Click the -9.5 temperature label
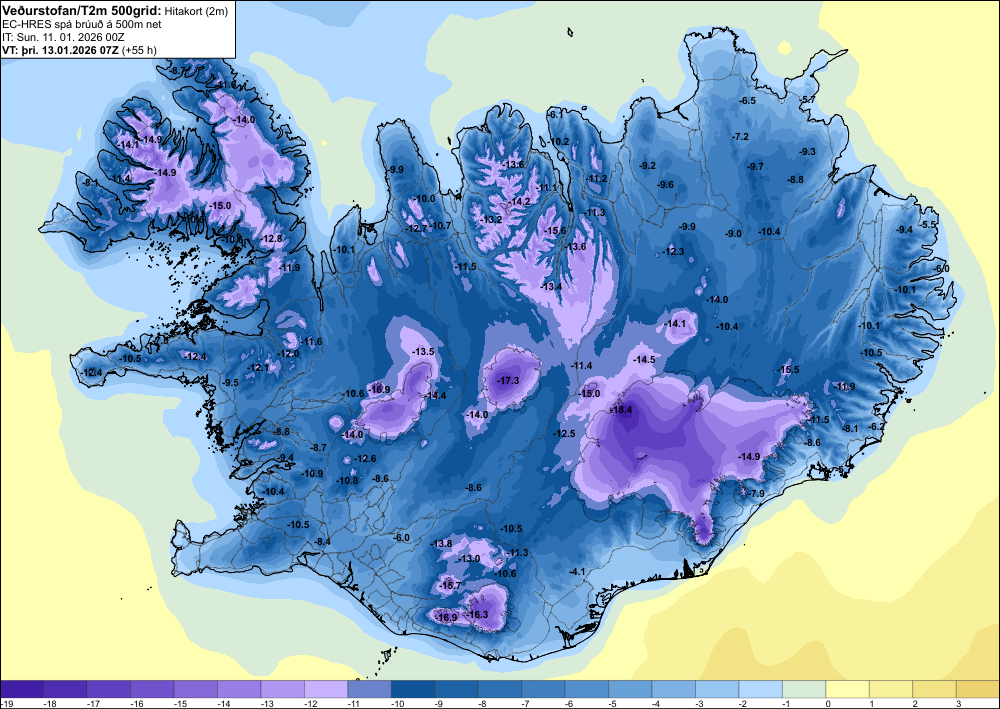 pos(230,383)
